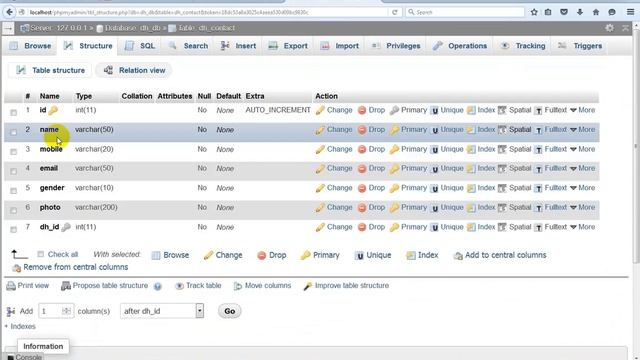Open browser downloads arrow icon

pos(580,12)
